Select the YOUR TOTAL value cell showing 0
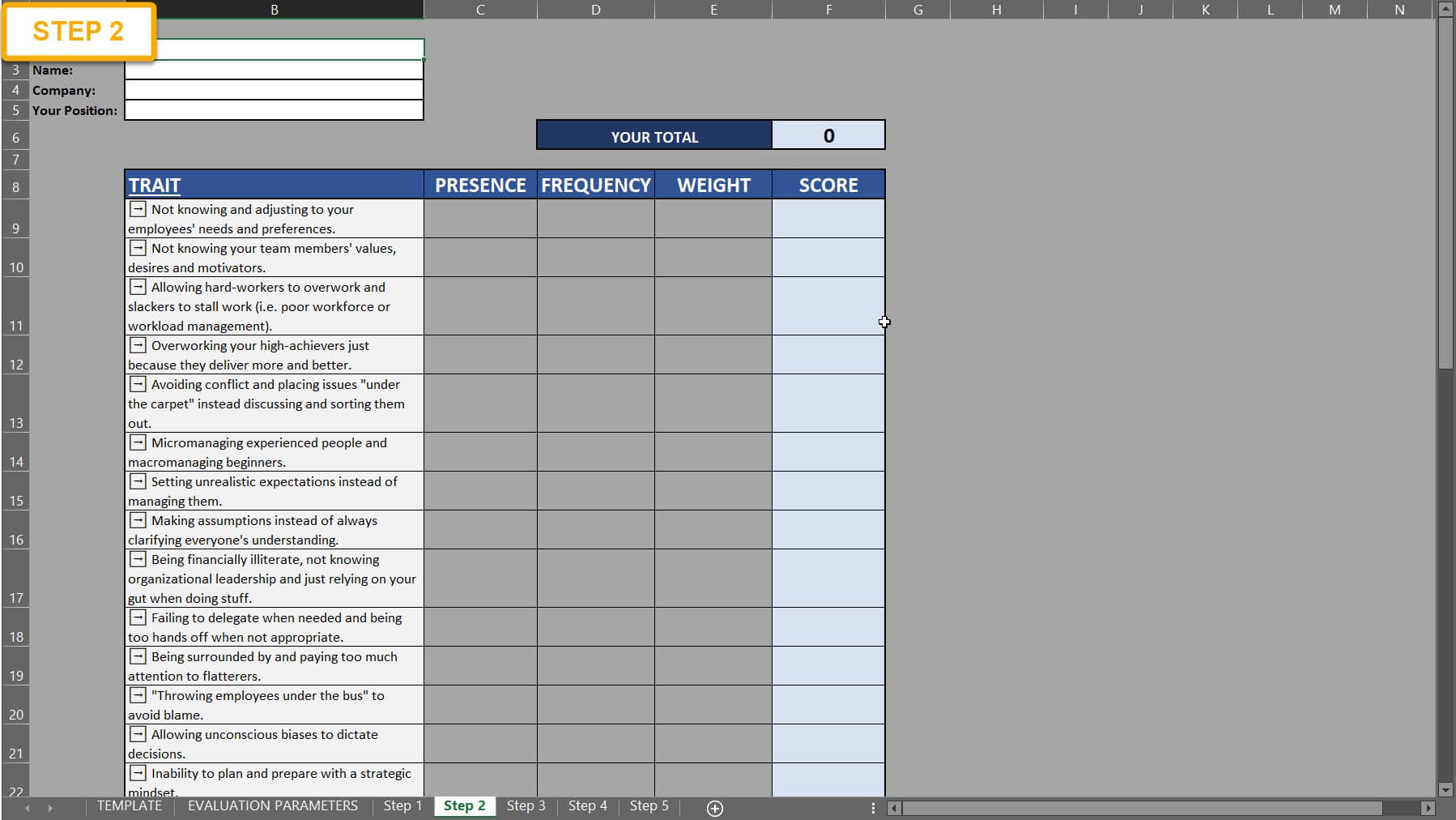 tap(828, 135)
